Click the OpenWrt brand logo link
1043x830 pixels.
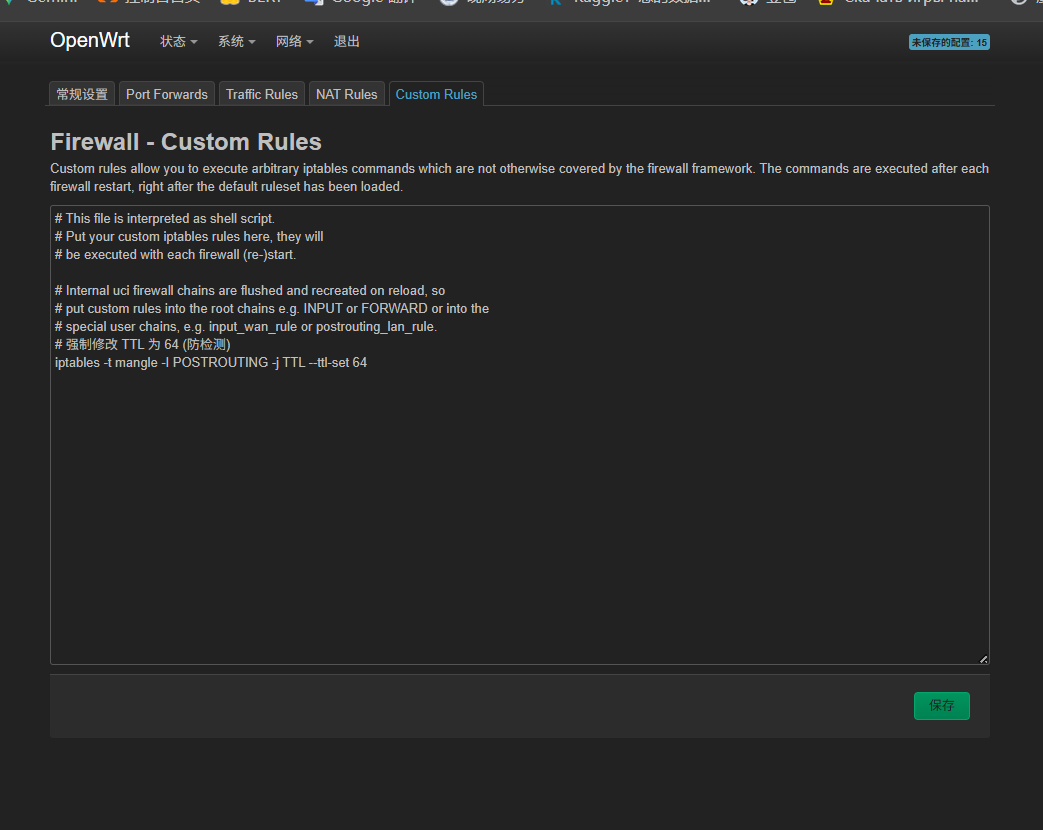90,41
